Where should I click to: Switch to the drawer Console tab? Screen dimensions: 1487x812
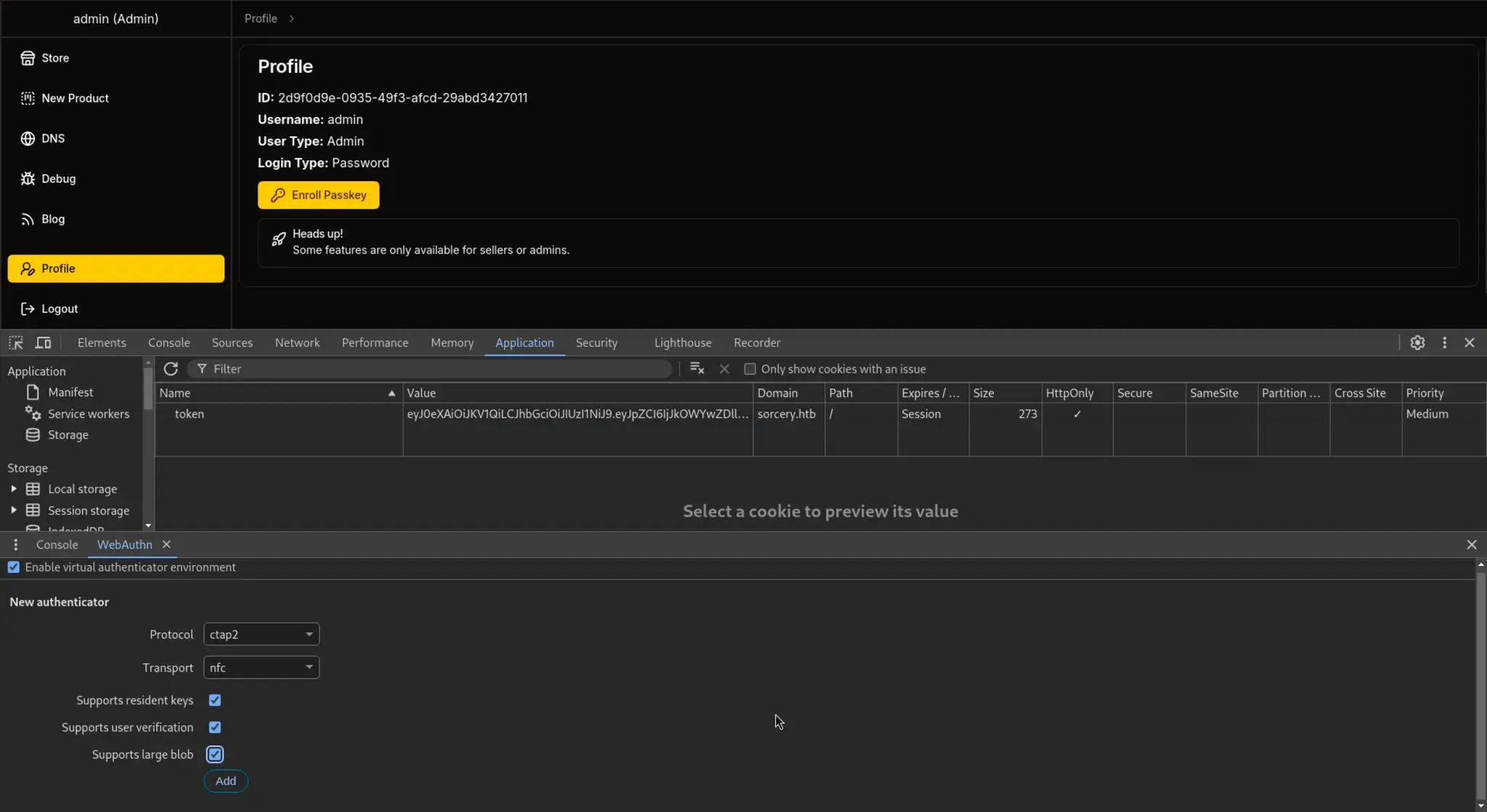[57, 544]
